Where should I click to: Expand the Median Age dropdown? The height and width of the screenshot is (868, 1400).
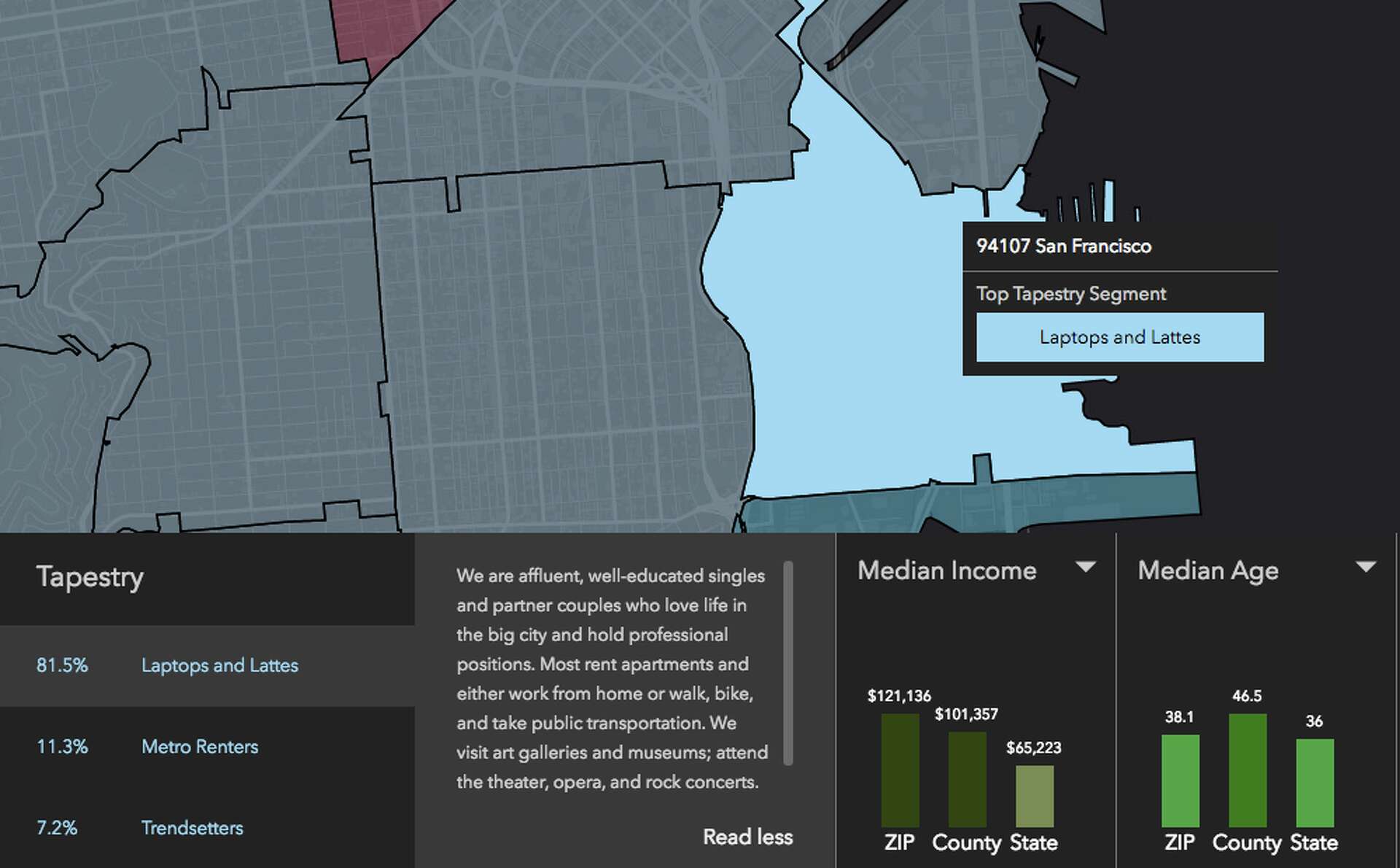[1366, 565]
